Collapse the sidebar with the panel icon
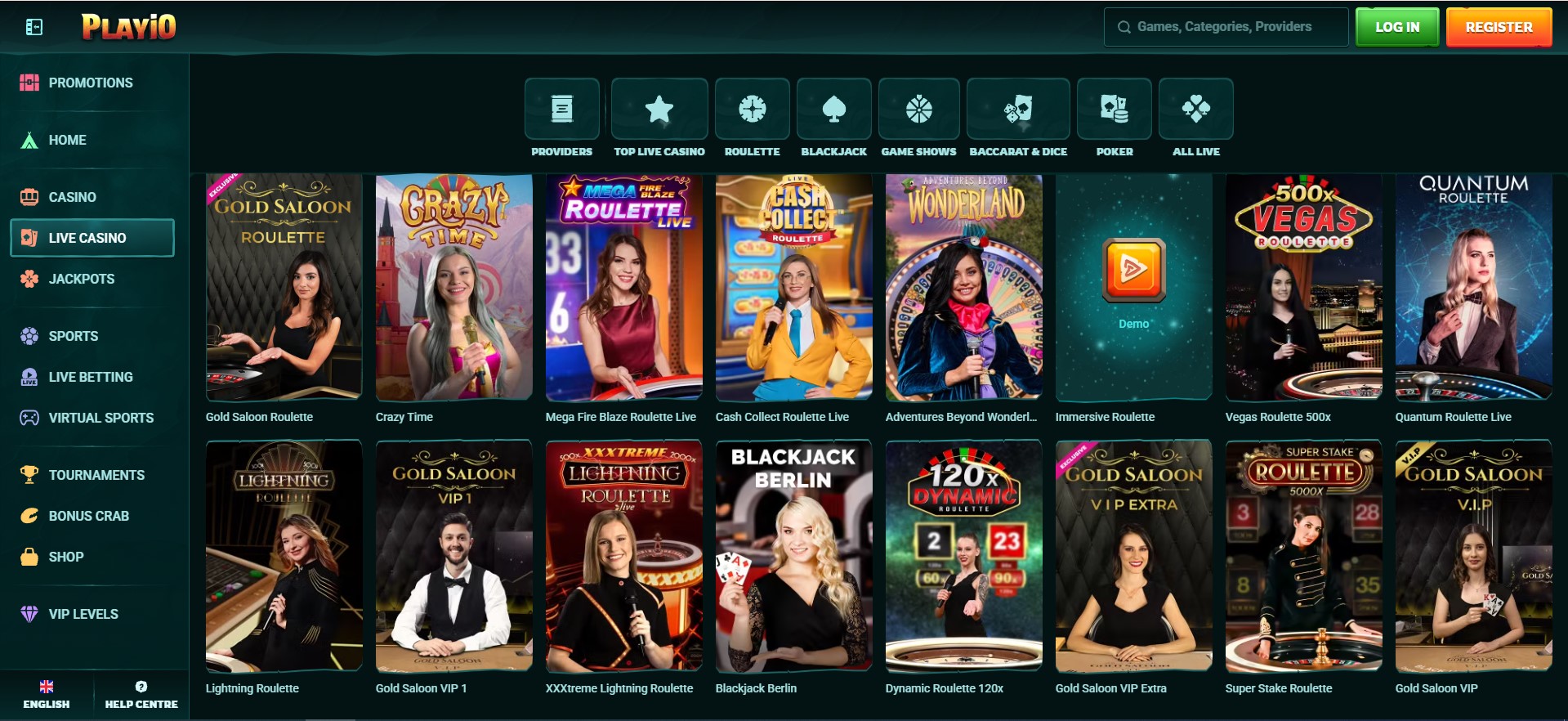 [34, 28]
